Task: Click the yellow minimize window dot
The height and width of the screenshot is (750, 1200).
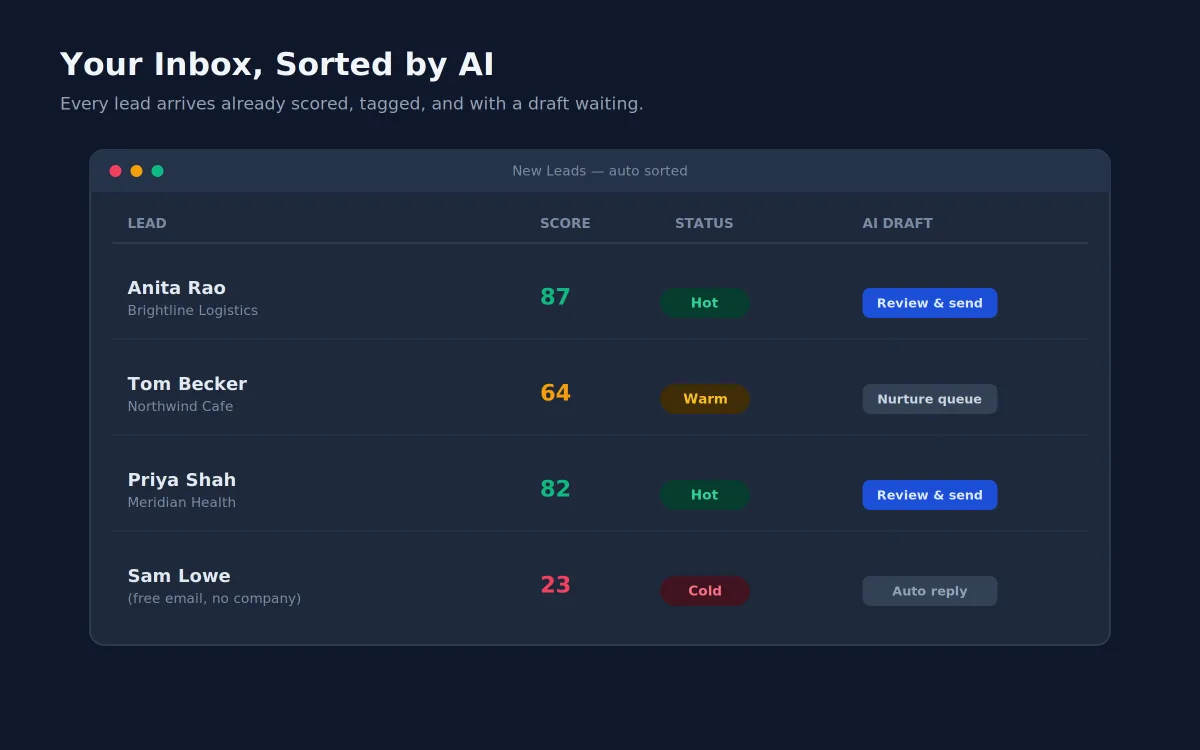Action: [137, 171]
